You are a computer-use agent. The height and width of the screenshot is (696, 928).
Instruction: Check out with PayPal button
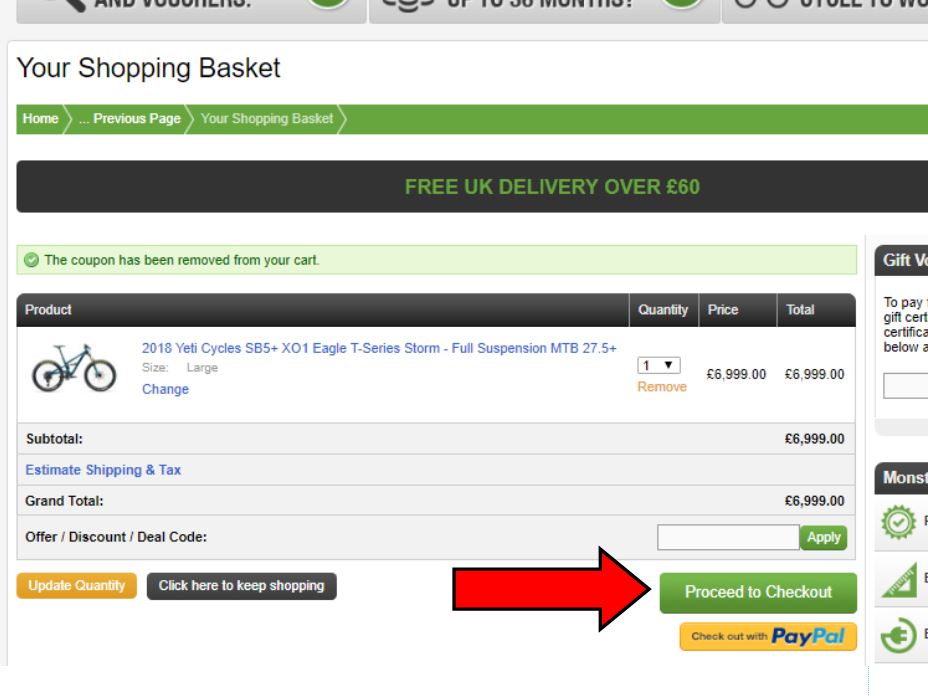tap(768, 637)
